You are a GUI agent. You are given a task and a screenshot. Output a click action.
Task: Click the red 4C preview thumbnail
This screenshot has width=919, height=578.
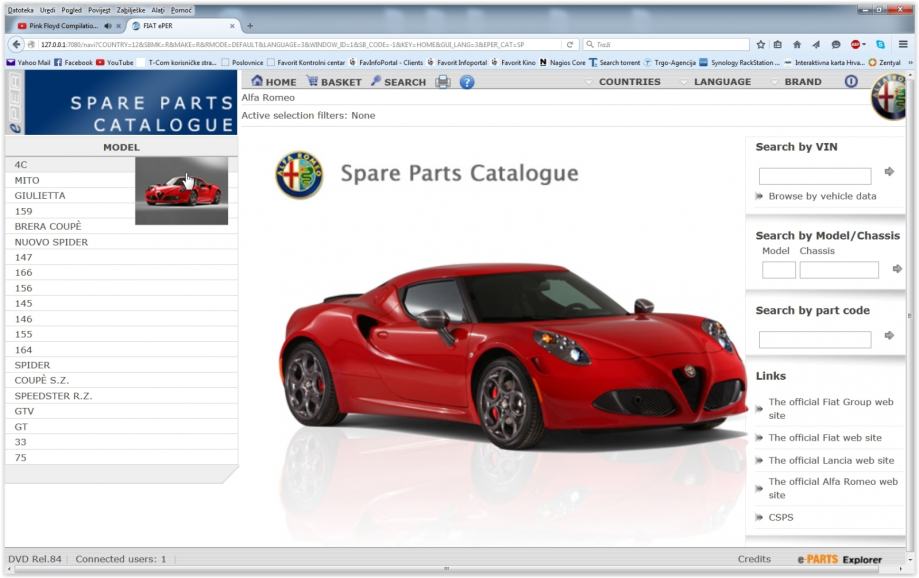click(181, 190)
